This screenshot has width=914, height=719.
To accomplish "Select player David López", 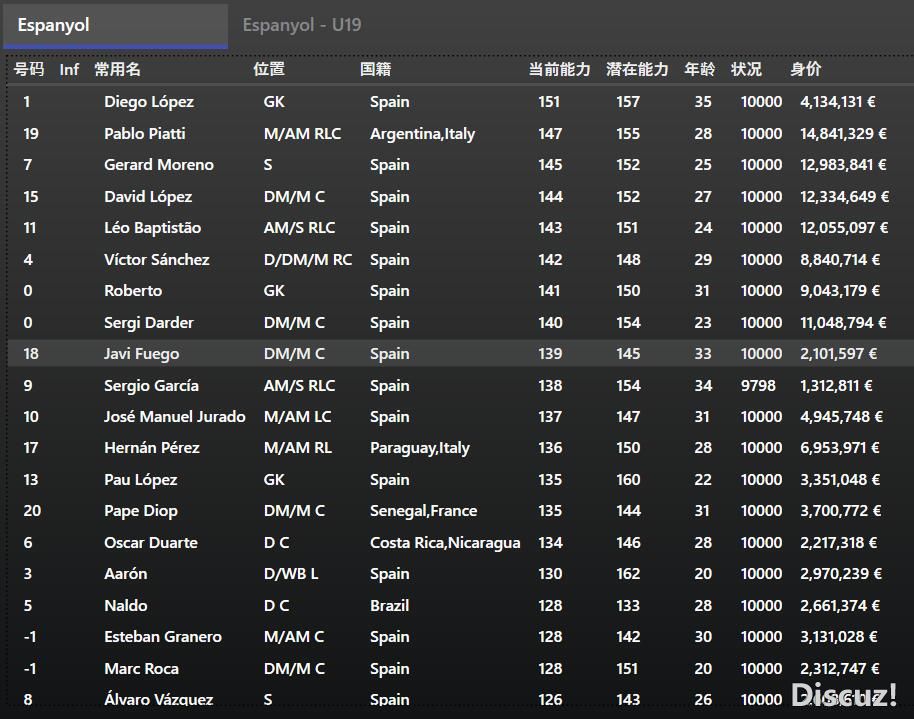I will [148, 197].
